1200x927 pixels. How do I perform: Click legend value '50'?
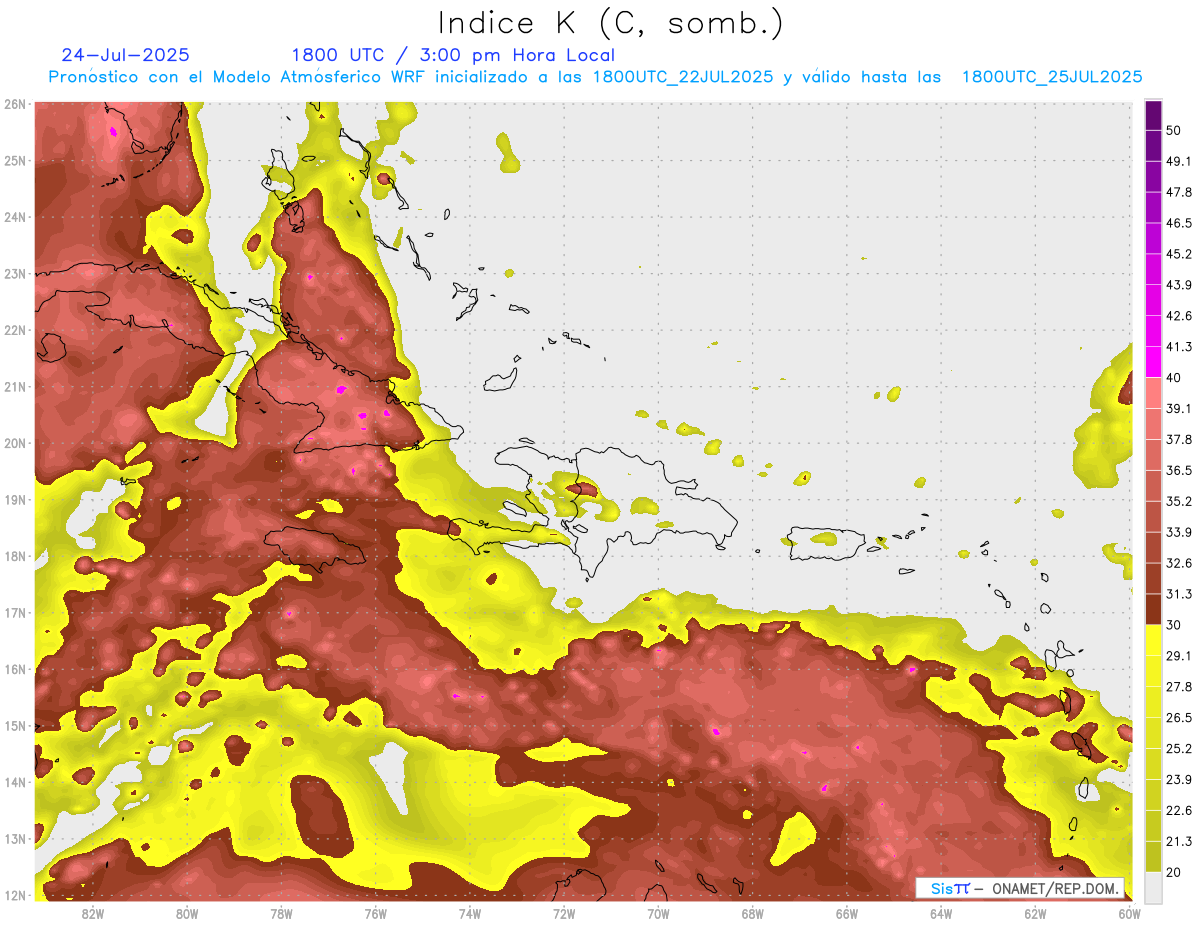[x=1174, y=130]
